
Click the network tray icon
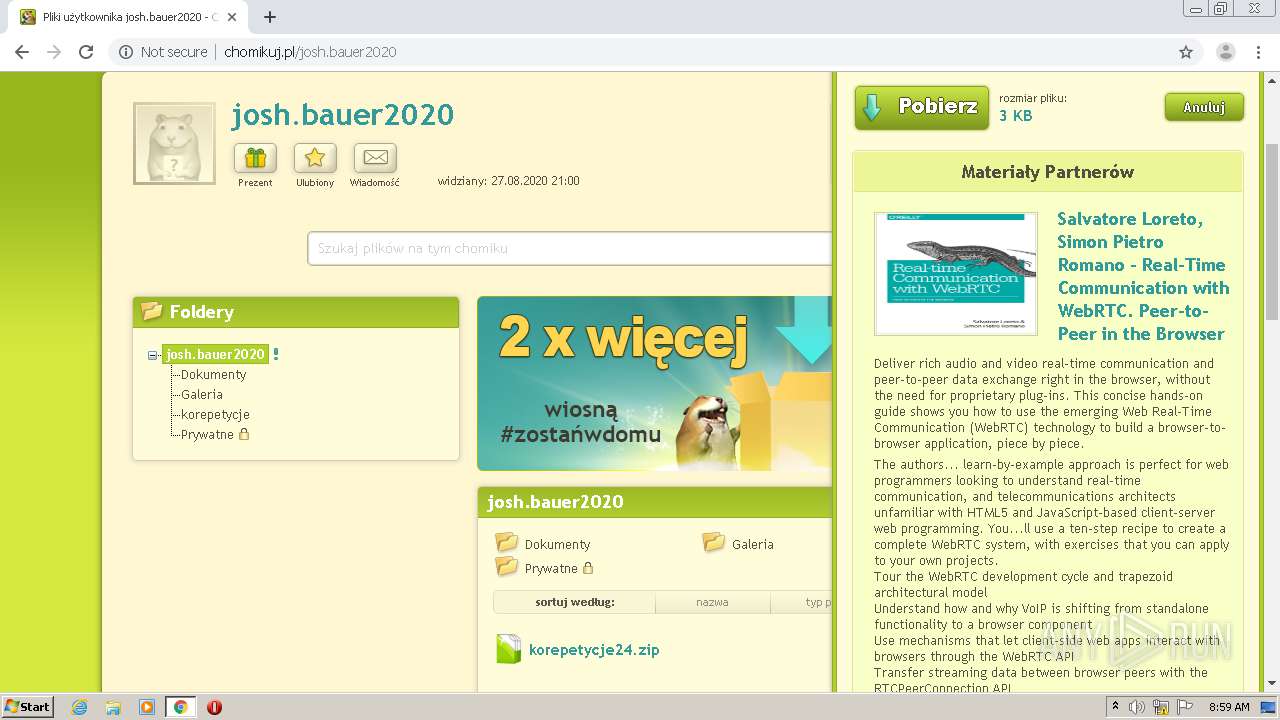point(1161,707)
